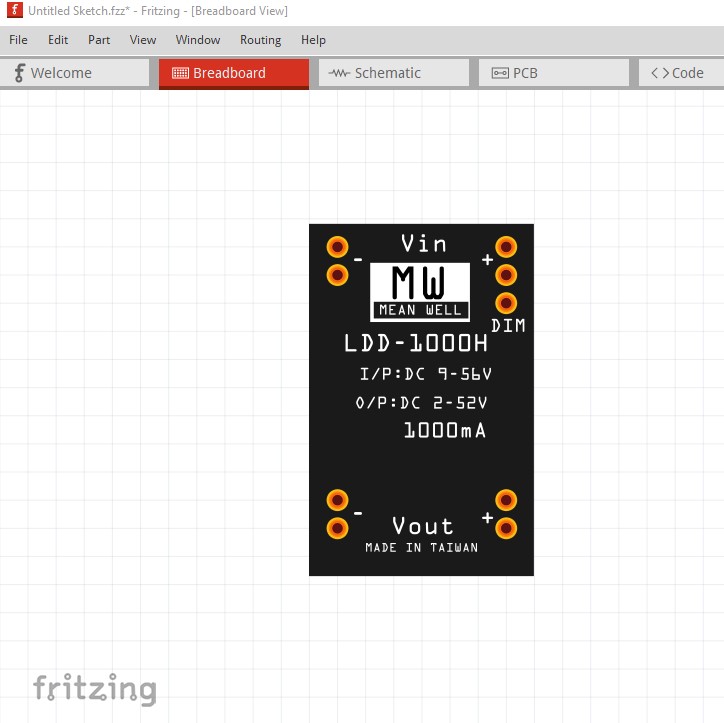The image size is (724, 723).
Task: Open the Help menu
Action: [313, 40]
